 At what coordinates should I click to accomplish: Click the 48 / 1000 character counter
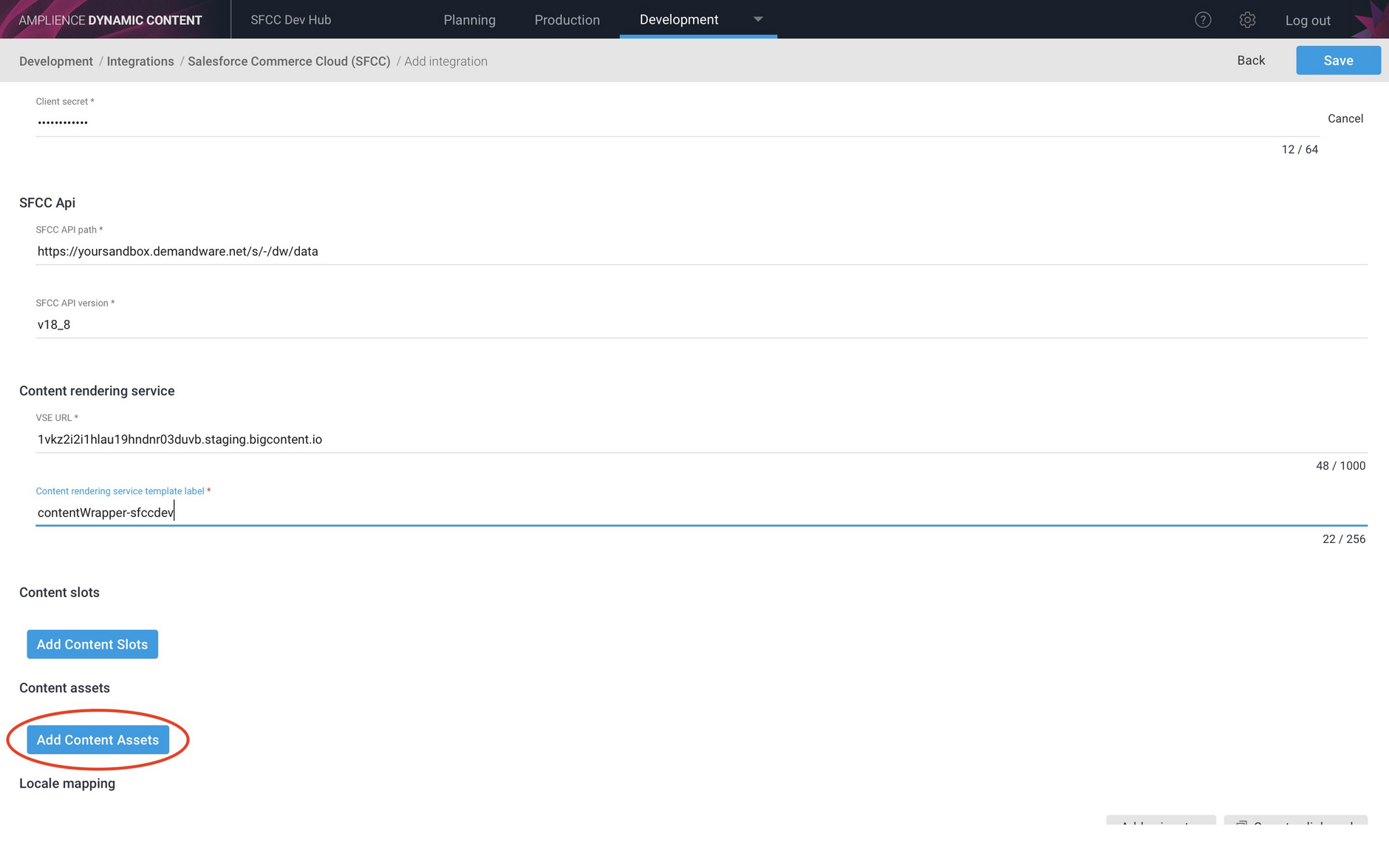[1340, 465]
